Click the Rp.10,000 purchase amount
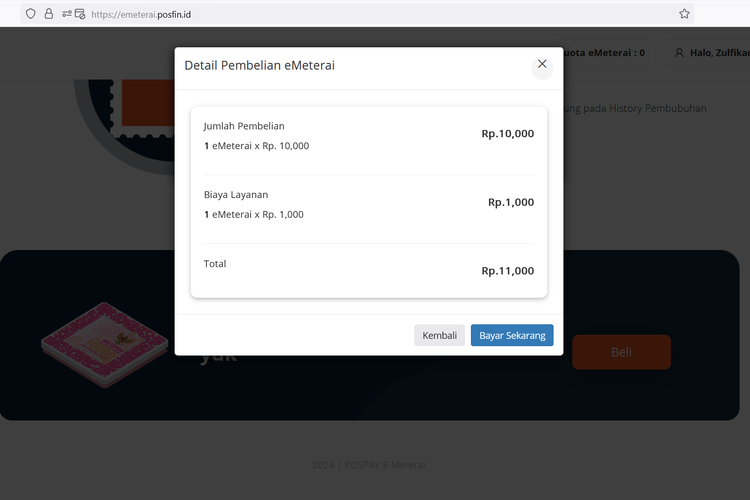750x500 pixels. pyautogui.click(x=507, y=133)
